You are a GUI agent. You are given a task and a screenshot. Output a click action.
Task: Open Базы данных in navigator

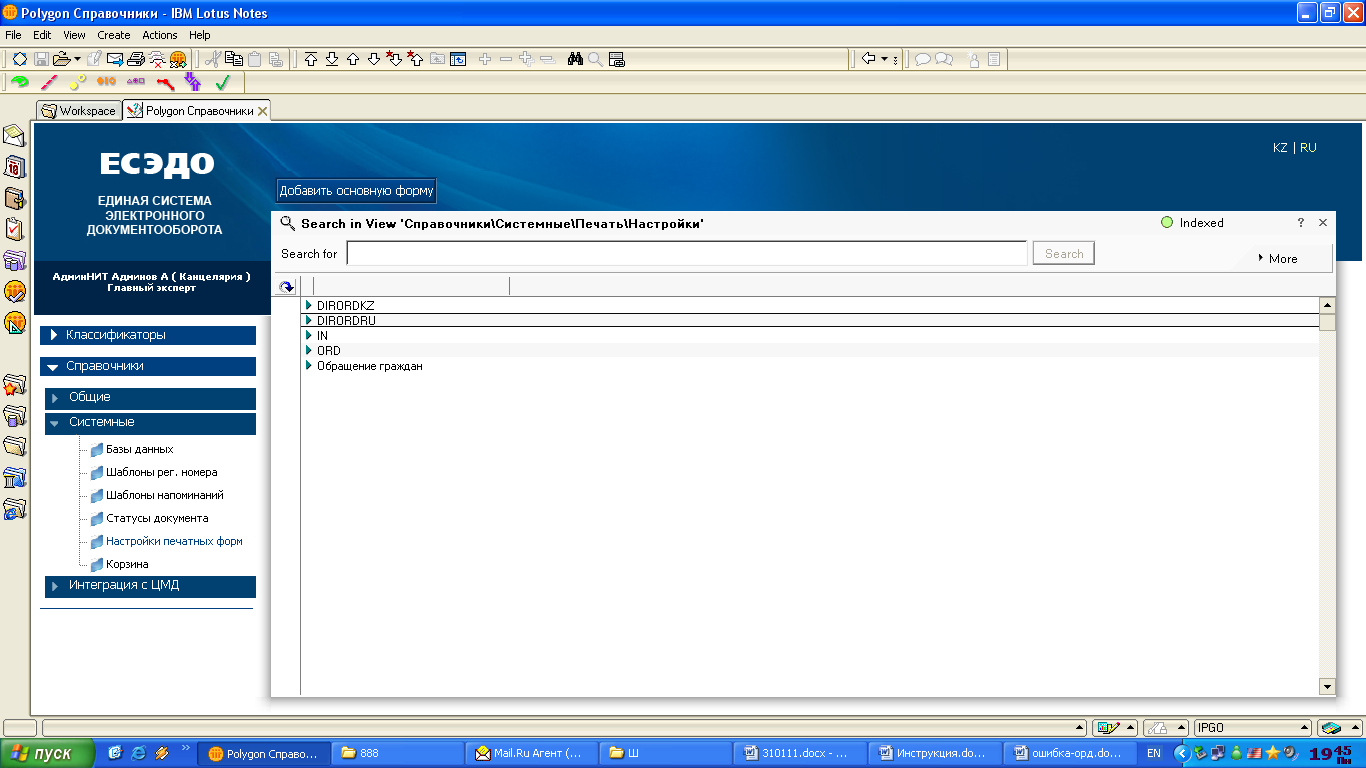pyautogui.click(x=139, y=449)
